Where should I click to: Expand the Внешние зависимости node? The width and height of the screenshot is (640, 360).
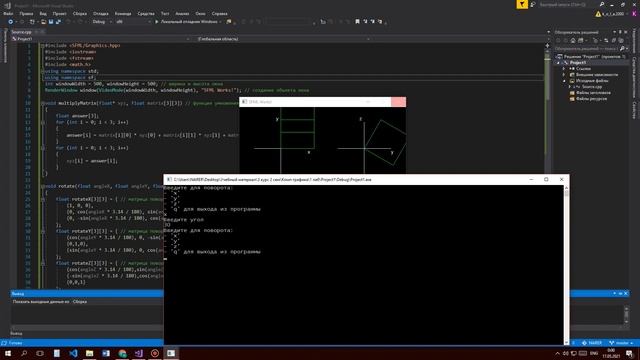[564, 75]
